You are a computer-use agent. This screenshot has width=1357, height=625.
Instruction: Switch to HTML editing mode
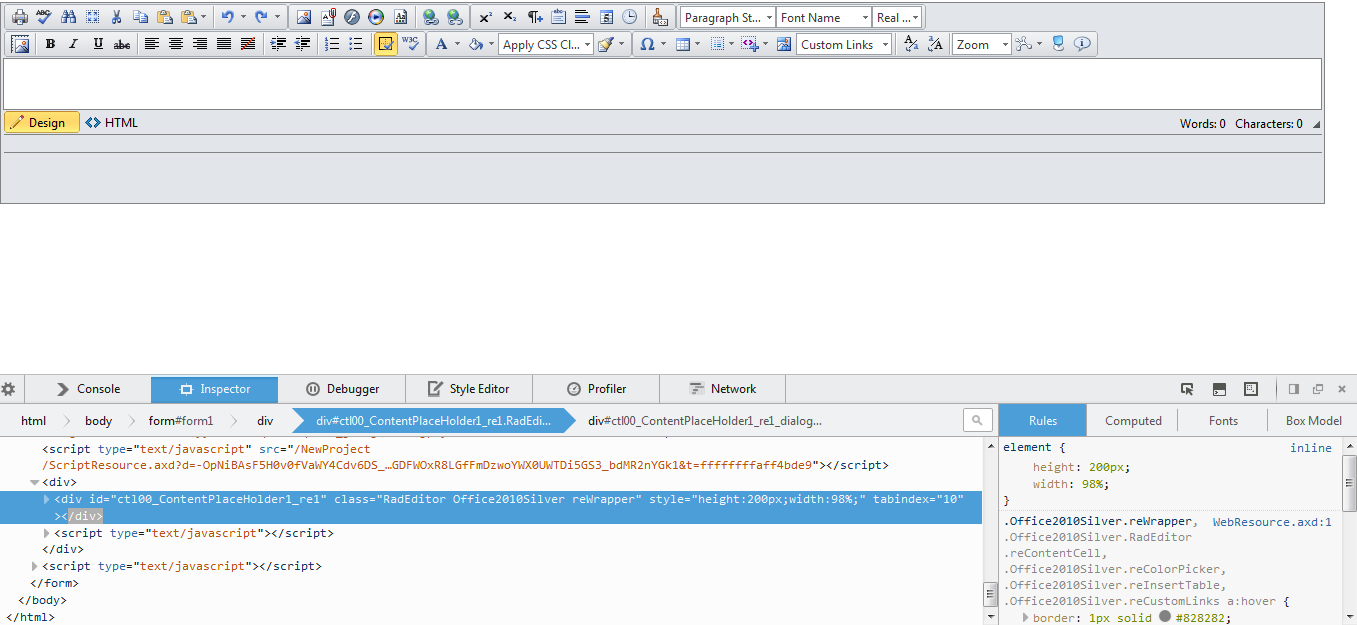coord(112,122)
